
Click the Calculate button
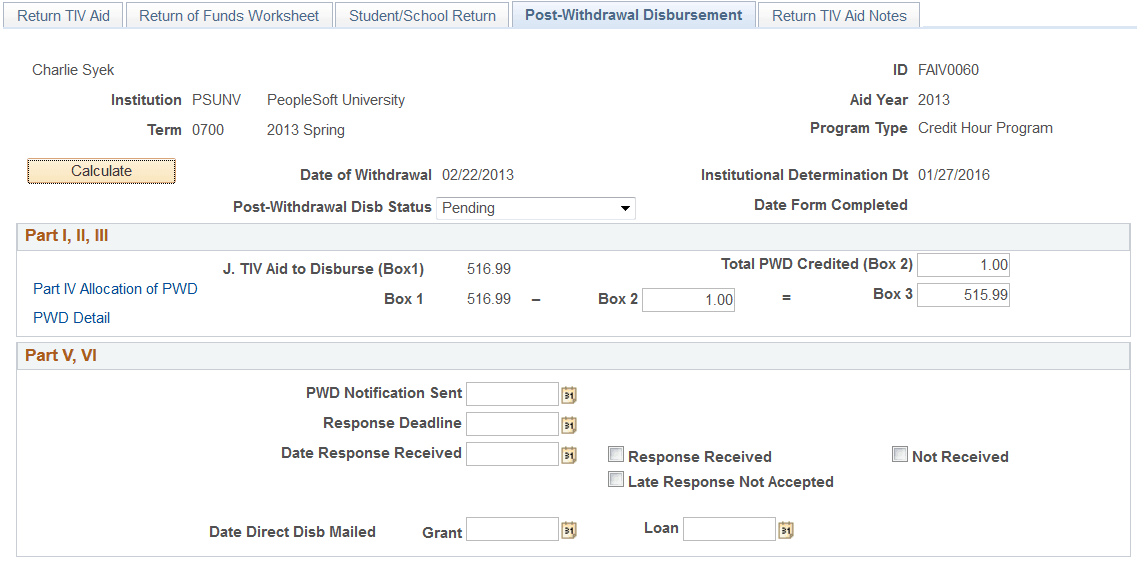(x=102, y=171)
